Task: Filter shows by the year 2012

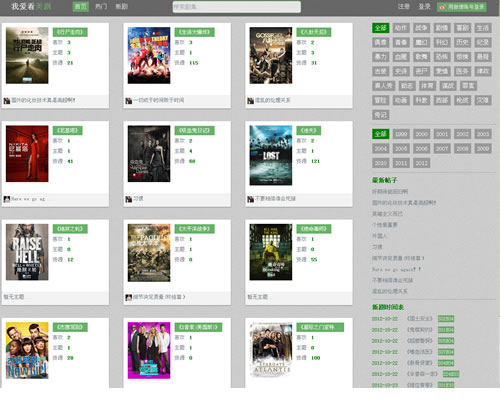Action: pos(421,163)
